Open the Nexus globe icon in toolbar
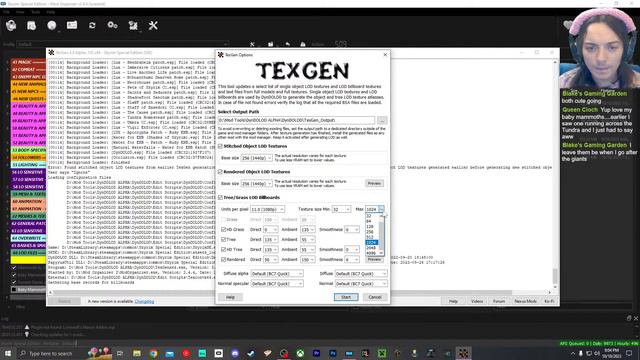640x360 pixels. pos(51,26)
